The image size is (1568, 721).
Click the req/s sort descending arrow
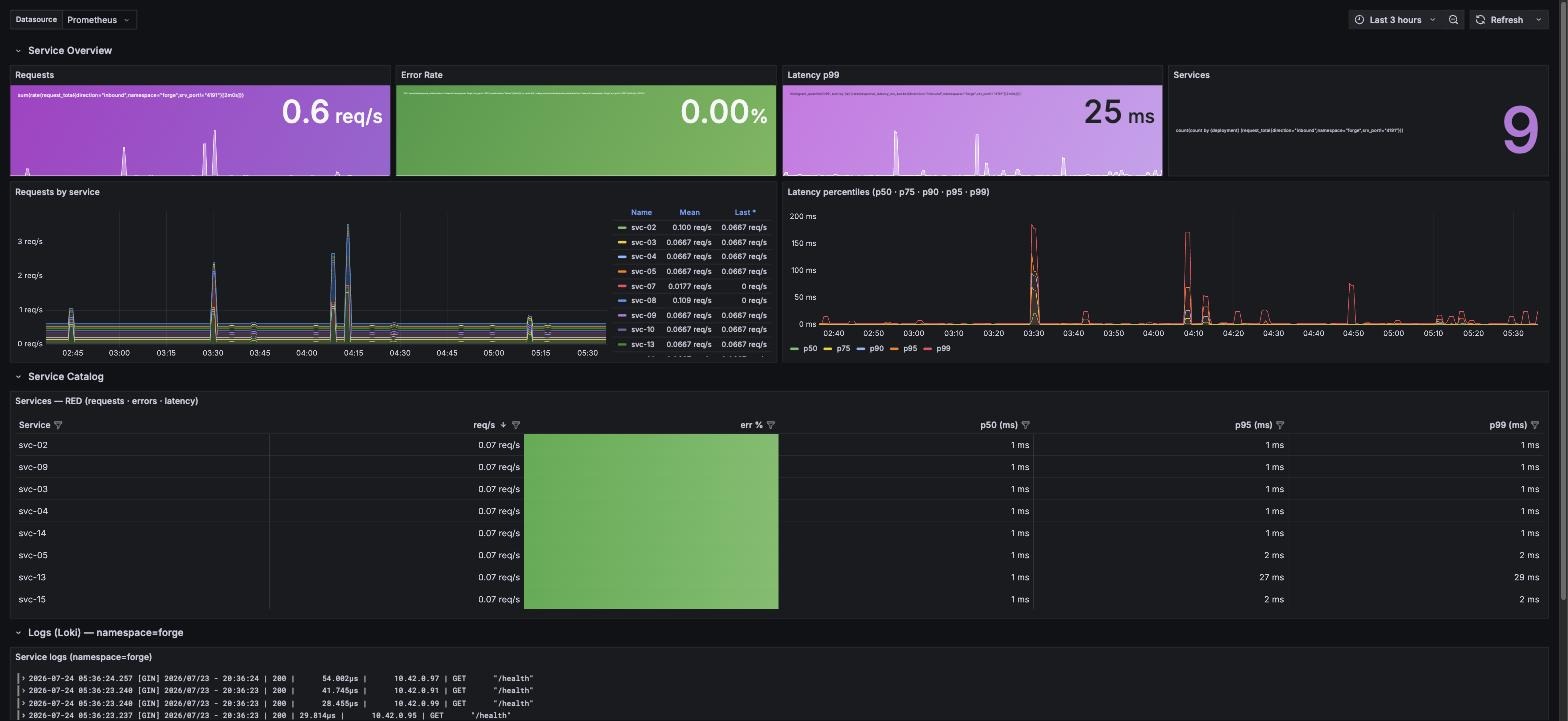coord(503,425)
